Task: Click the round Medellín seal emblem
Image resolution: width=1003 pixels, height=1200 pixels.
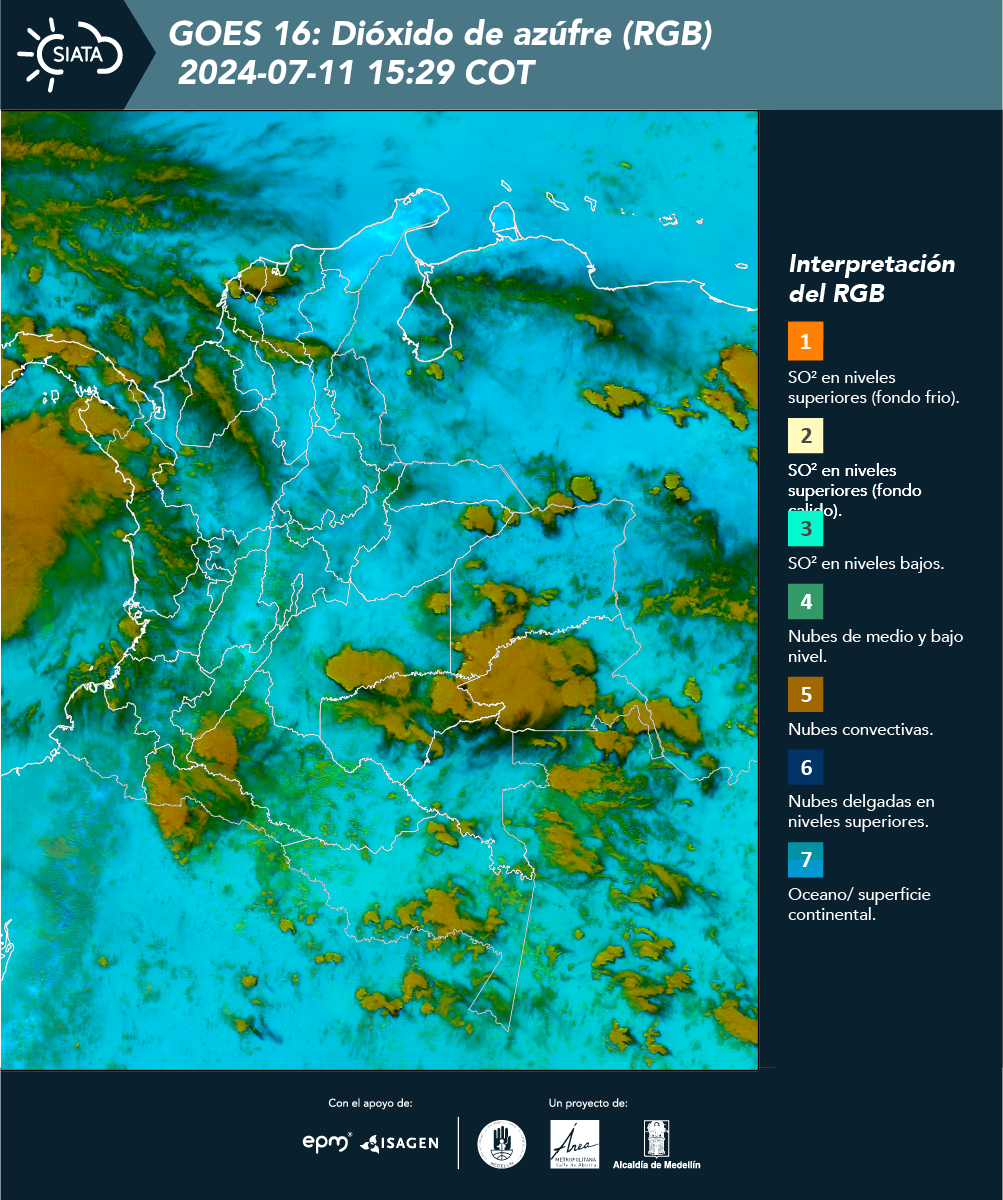Action: 501,1144
